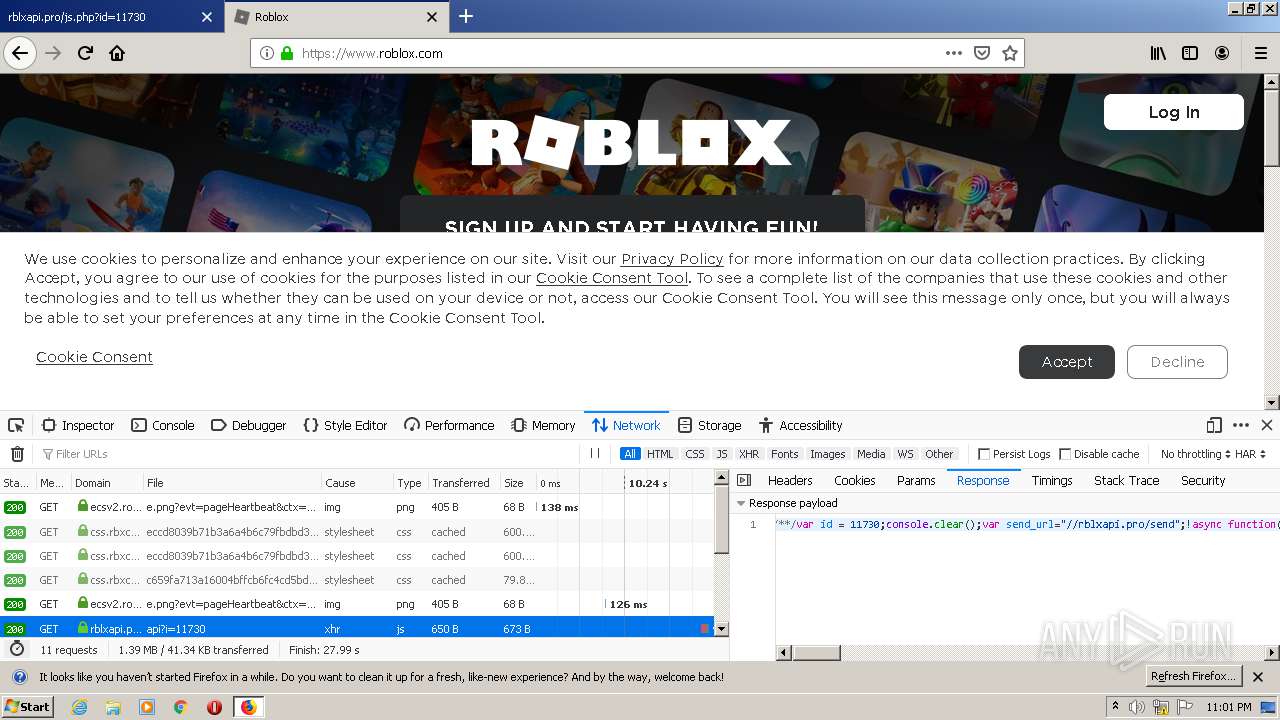Close the rblxapi.pro tab
The height and width of the screenshot is (720, 1280).
[207, 17]
